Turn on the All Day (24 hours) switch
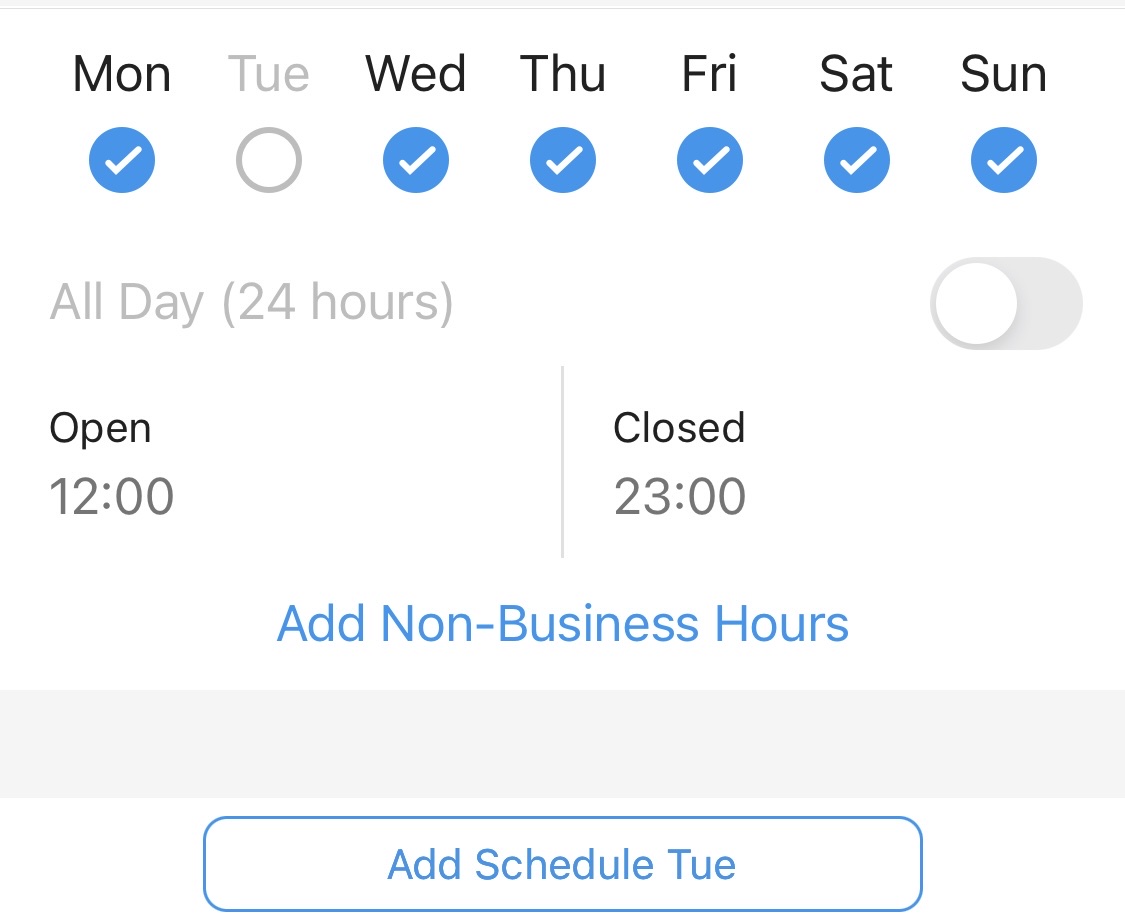The width and height of the screenshot is (1125, 916). tap(1006, 302)
